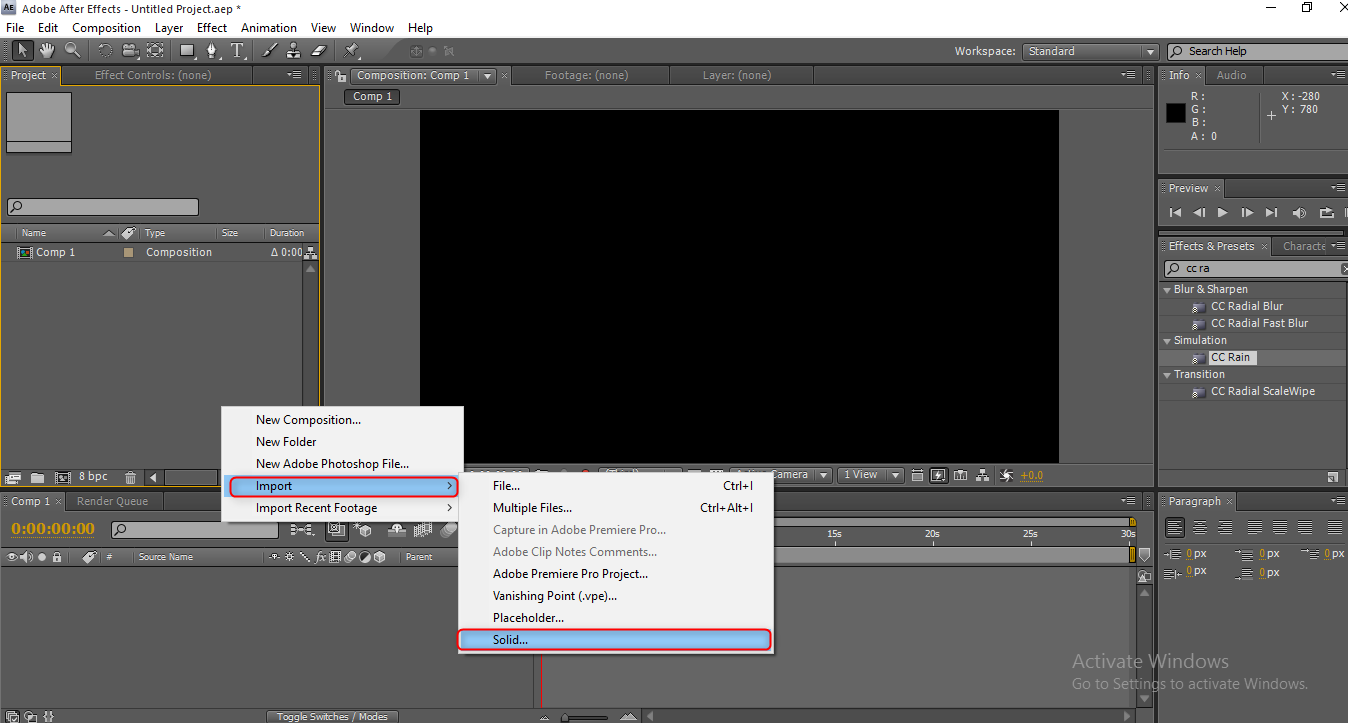
Task: Click the Pixel Aspect Ratio Correction icon
Action: 917,475
